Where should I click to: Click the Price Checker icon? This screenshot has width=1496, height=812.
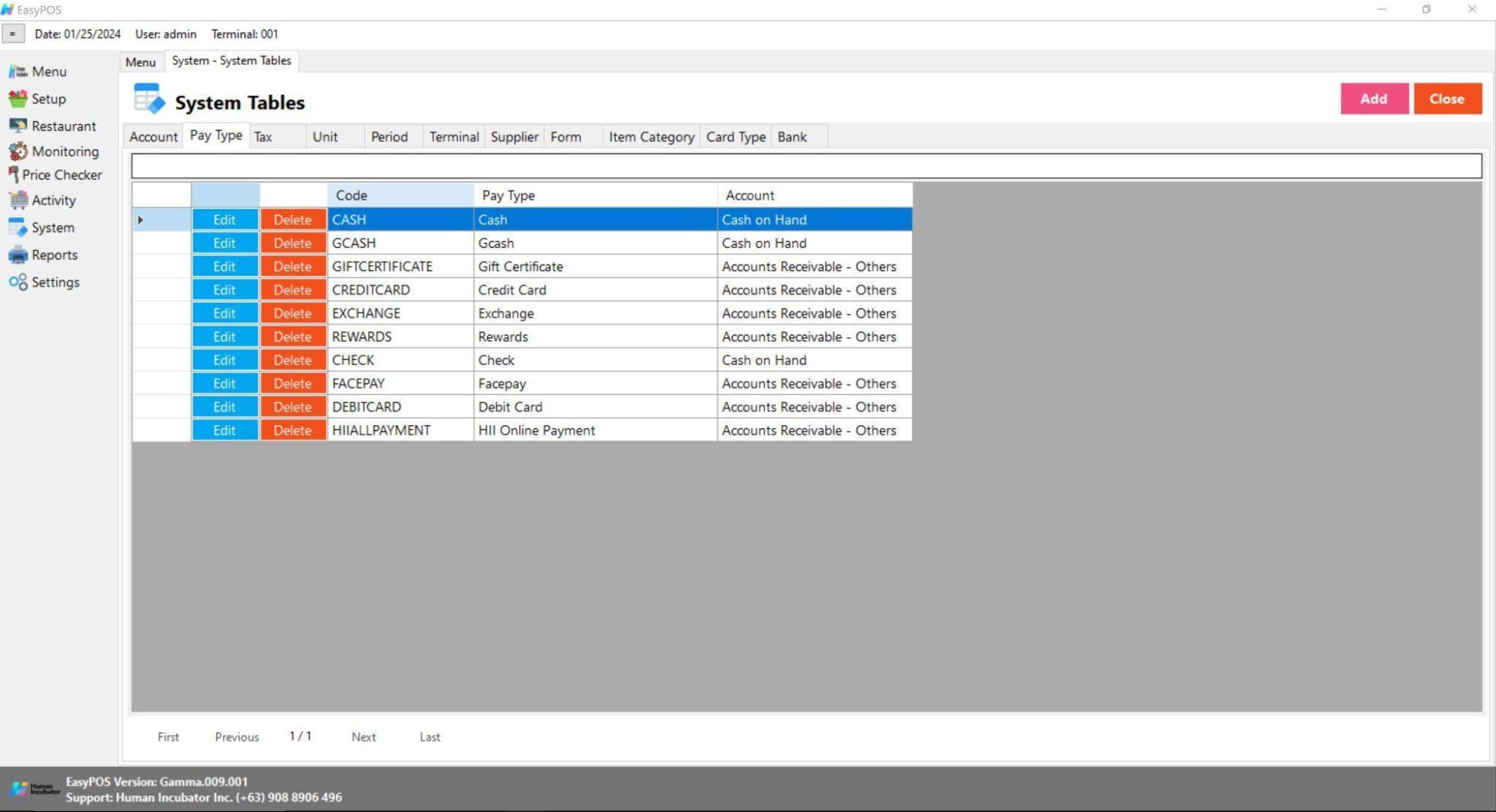pyautogui.click(x=13, y=174)
